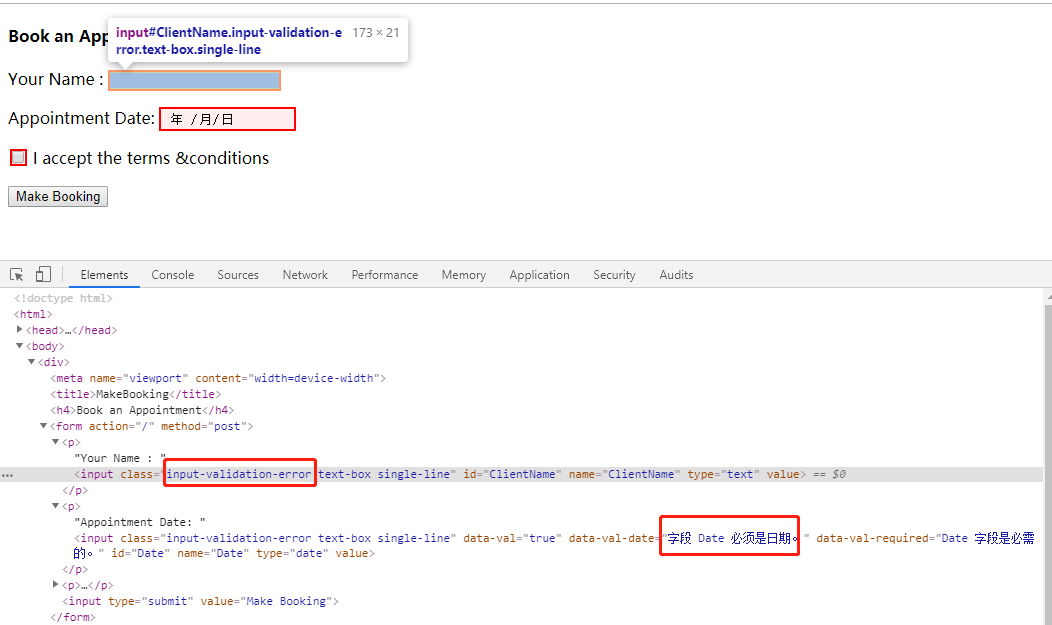This screenshot has height=625, width=1052.
Task: Collapse the form action node
Action: [44, 425]
